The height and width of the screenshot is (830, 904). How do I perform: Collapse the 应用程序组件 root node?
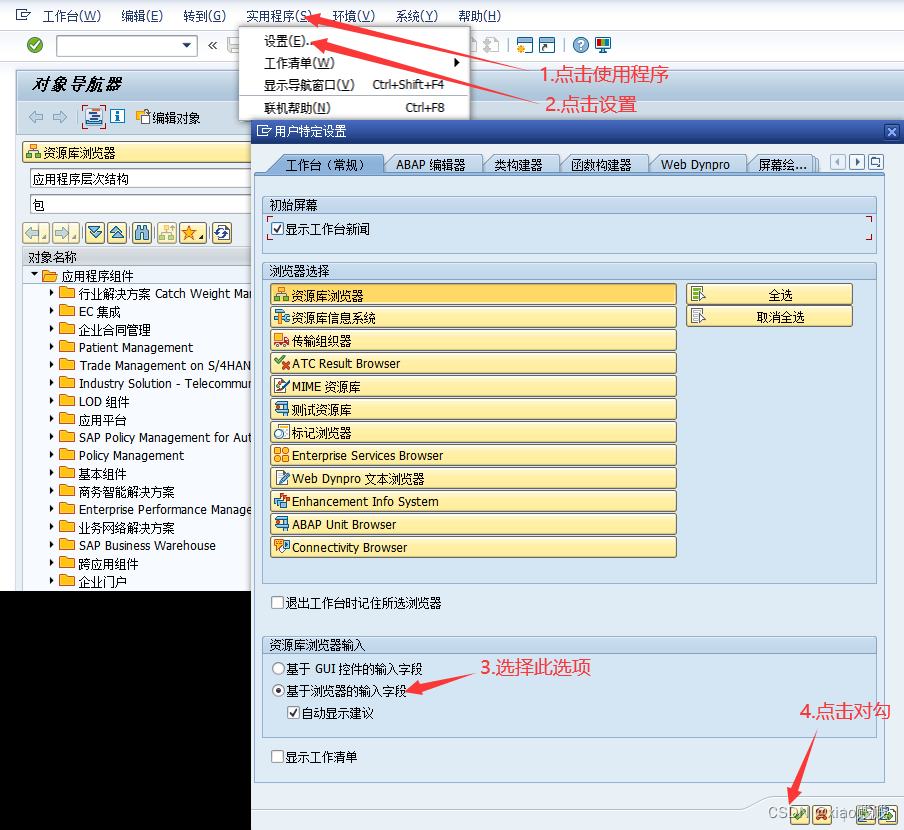[35, 274]
